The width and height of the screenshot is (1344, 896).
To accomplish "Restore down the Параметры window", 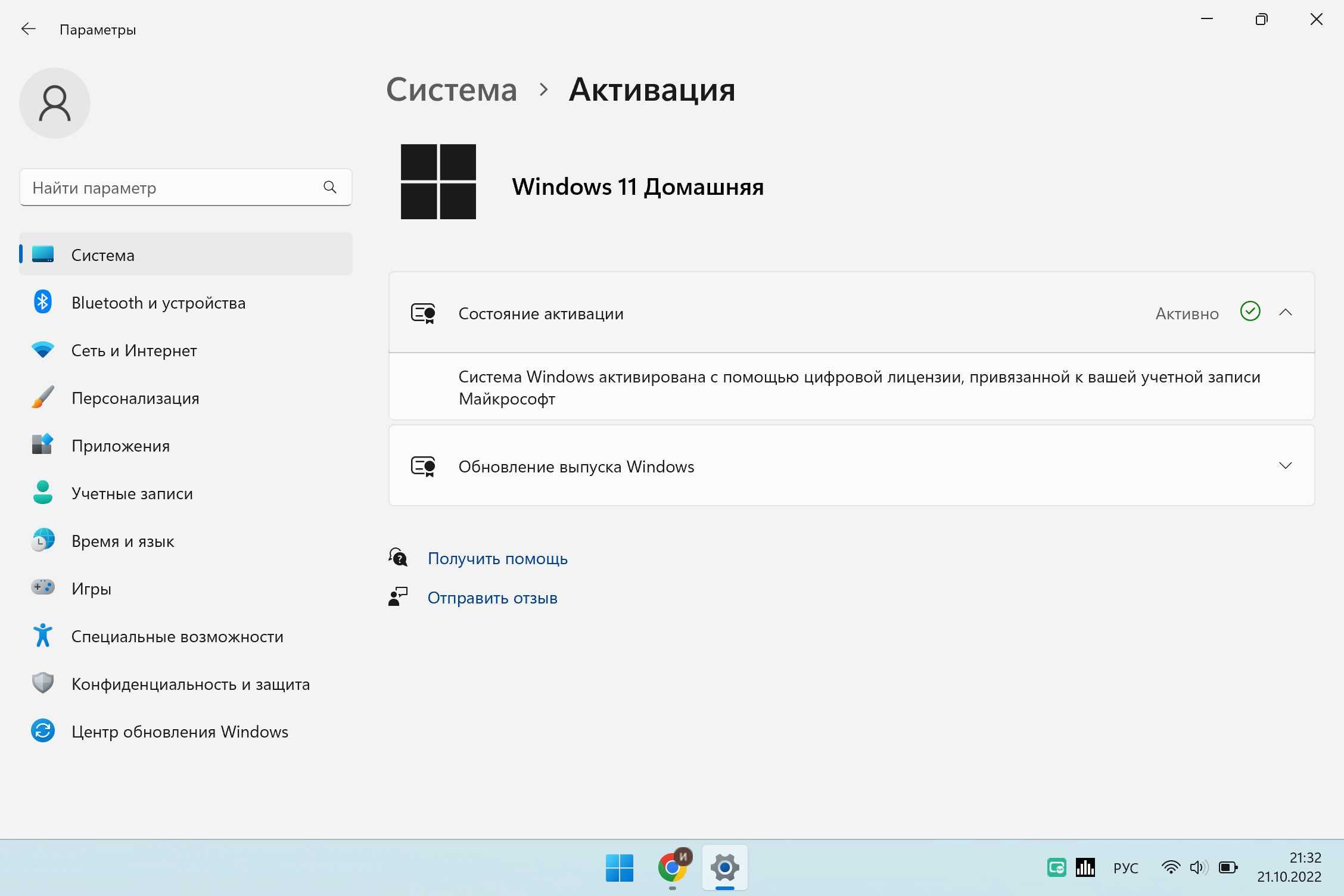I will (1261, 20).
